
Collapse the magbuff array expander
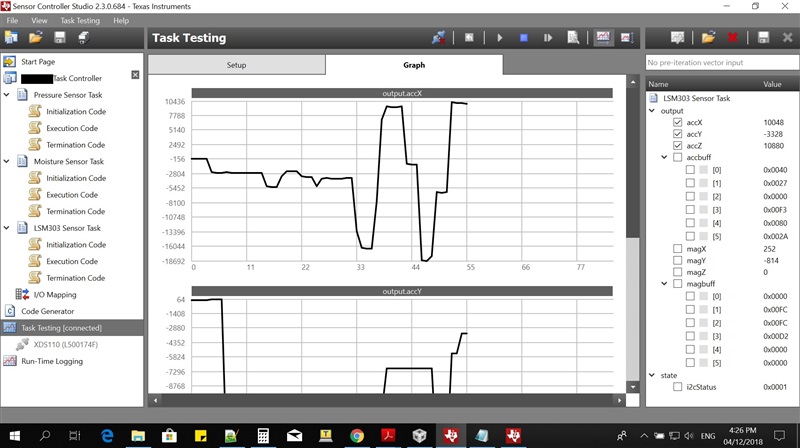click(x=664, y=284)
